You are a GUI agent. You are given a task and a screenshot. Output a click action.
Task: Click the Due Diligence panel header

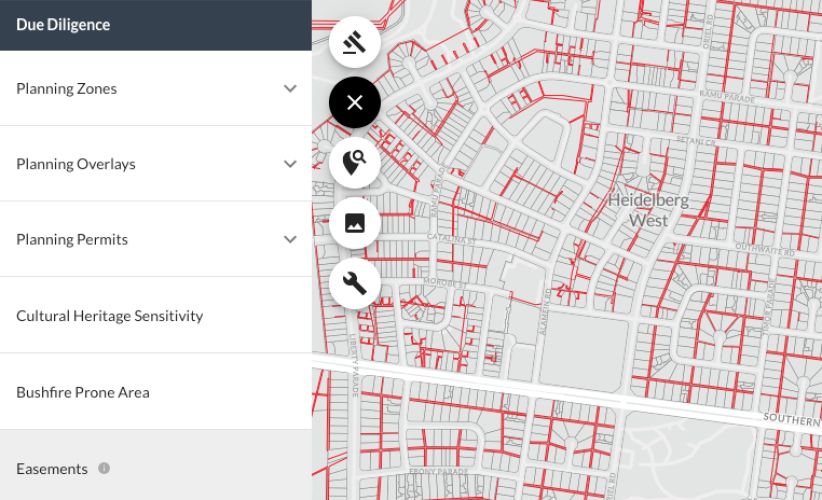(x=156, y=25)
